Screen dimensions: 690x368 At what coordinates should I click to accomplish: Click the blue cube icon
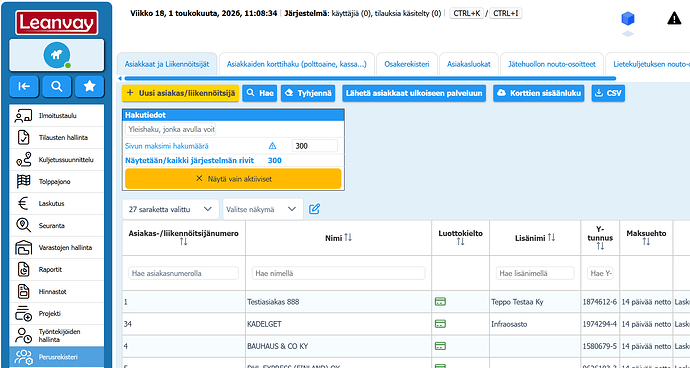pyautogui.click(x=628, y=19)
